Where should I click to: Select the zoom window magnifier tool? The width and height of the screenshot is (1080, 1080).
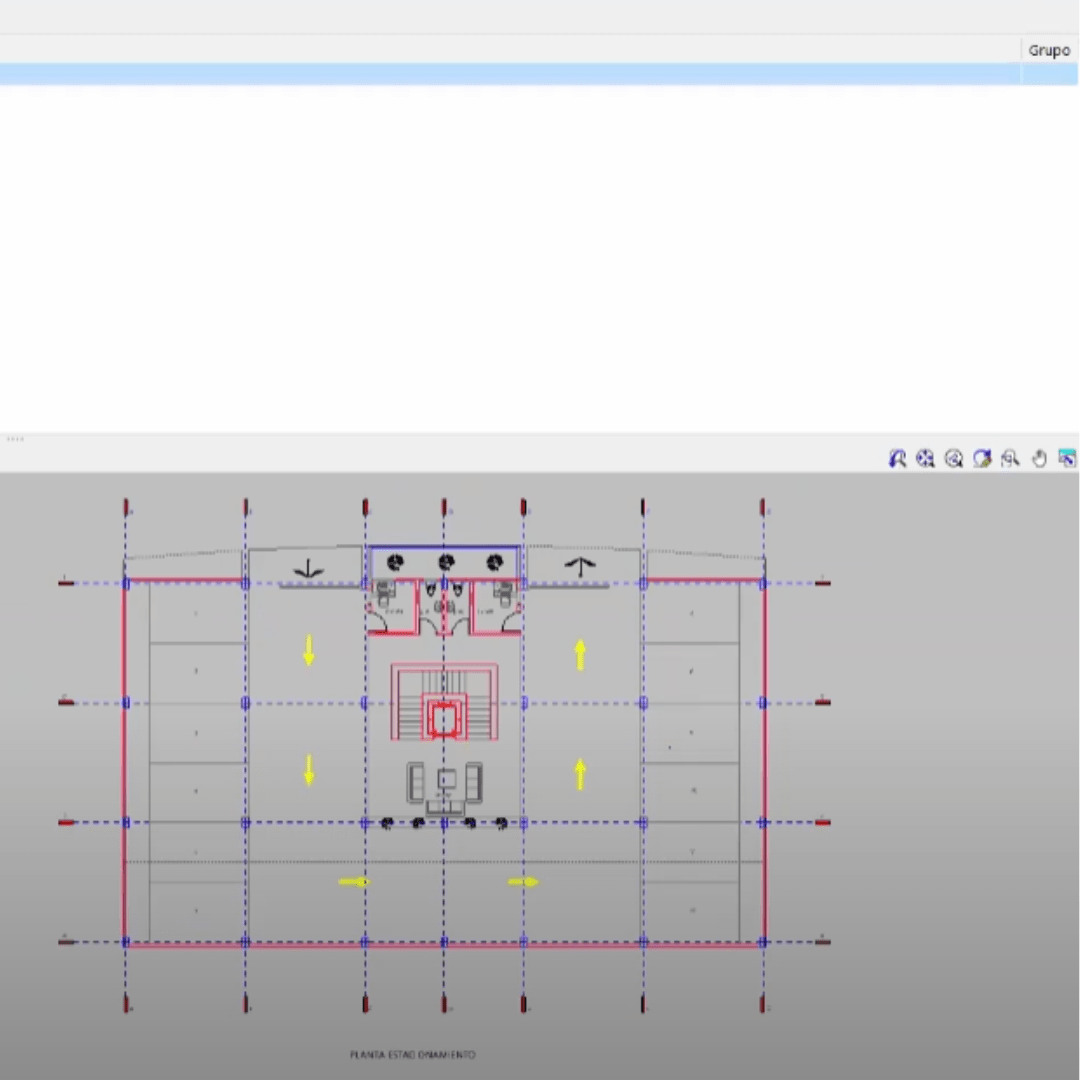pos(1010,458)
